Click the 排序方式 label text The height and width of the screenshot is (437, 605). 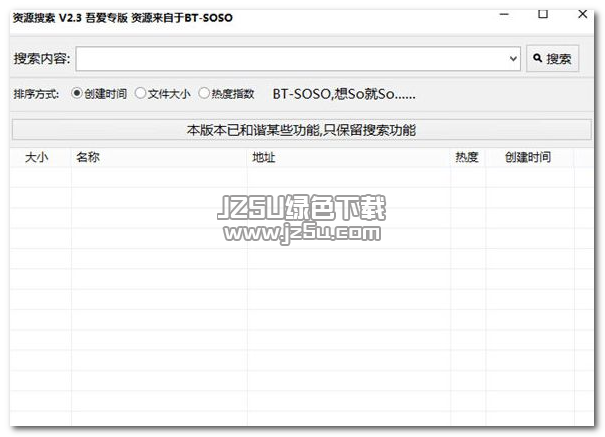pos(36,94)
